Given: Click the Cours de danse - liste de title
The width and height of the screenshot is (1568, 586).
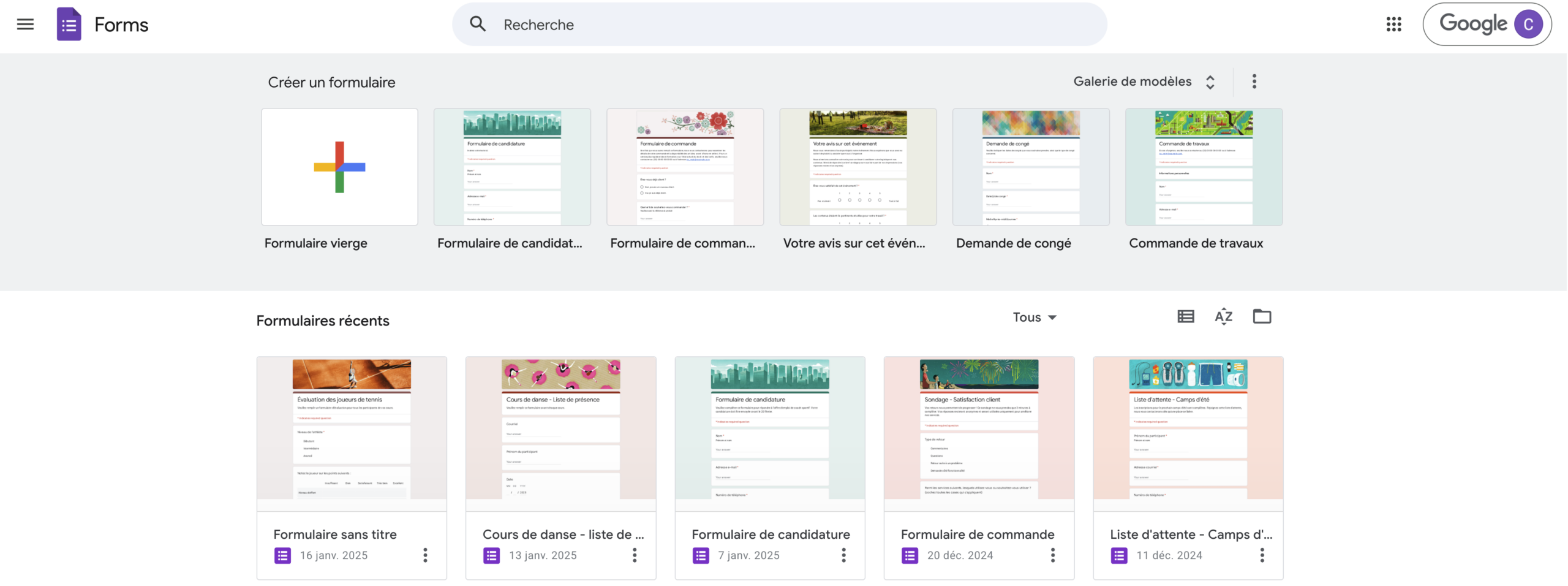Looking at the screenshot, I should (563, 535).
